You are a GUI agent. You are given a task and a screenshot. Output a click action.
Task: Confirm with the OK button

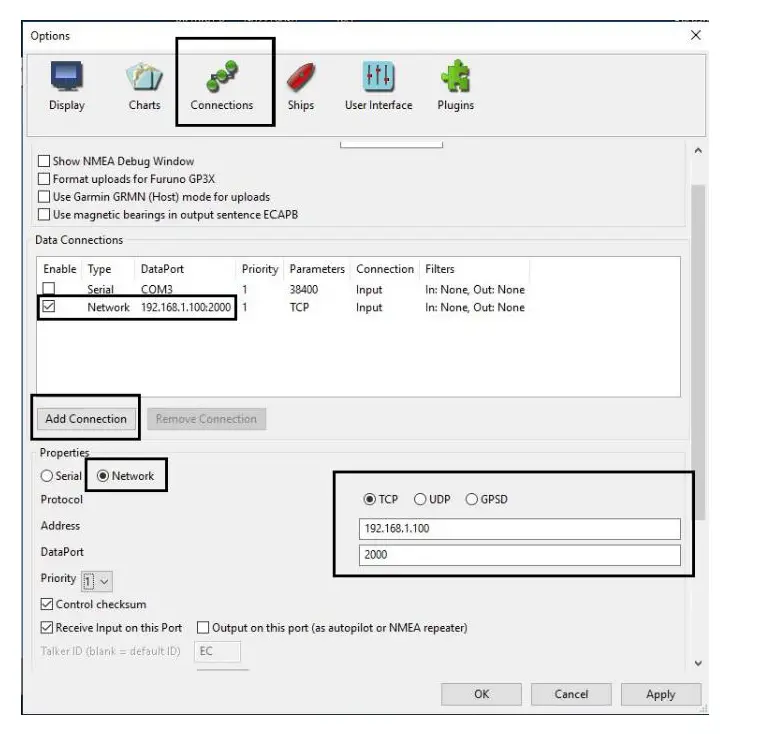click(481, 694)
